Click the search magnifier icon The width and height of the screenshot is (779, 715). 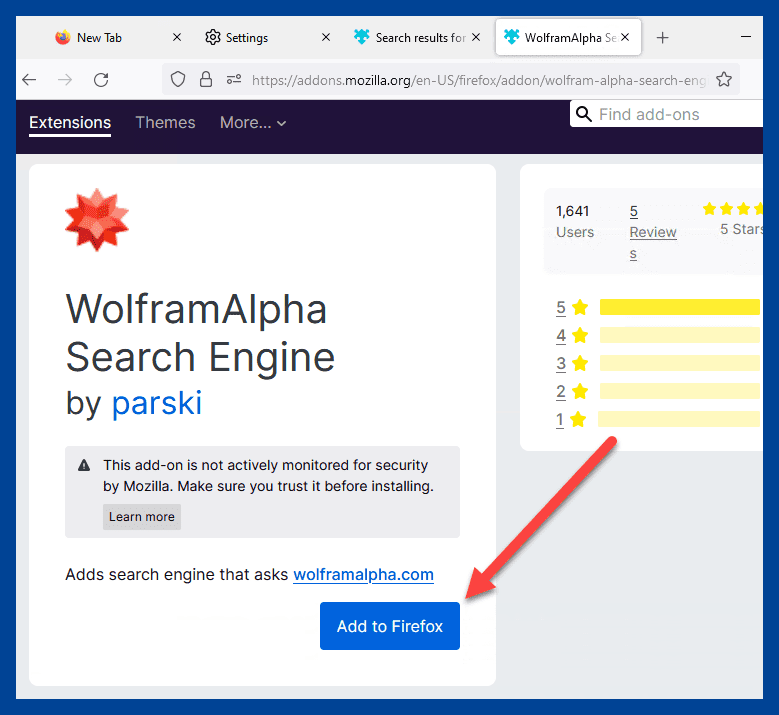pyautogui.click(x=584, y=114)
